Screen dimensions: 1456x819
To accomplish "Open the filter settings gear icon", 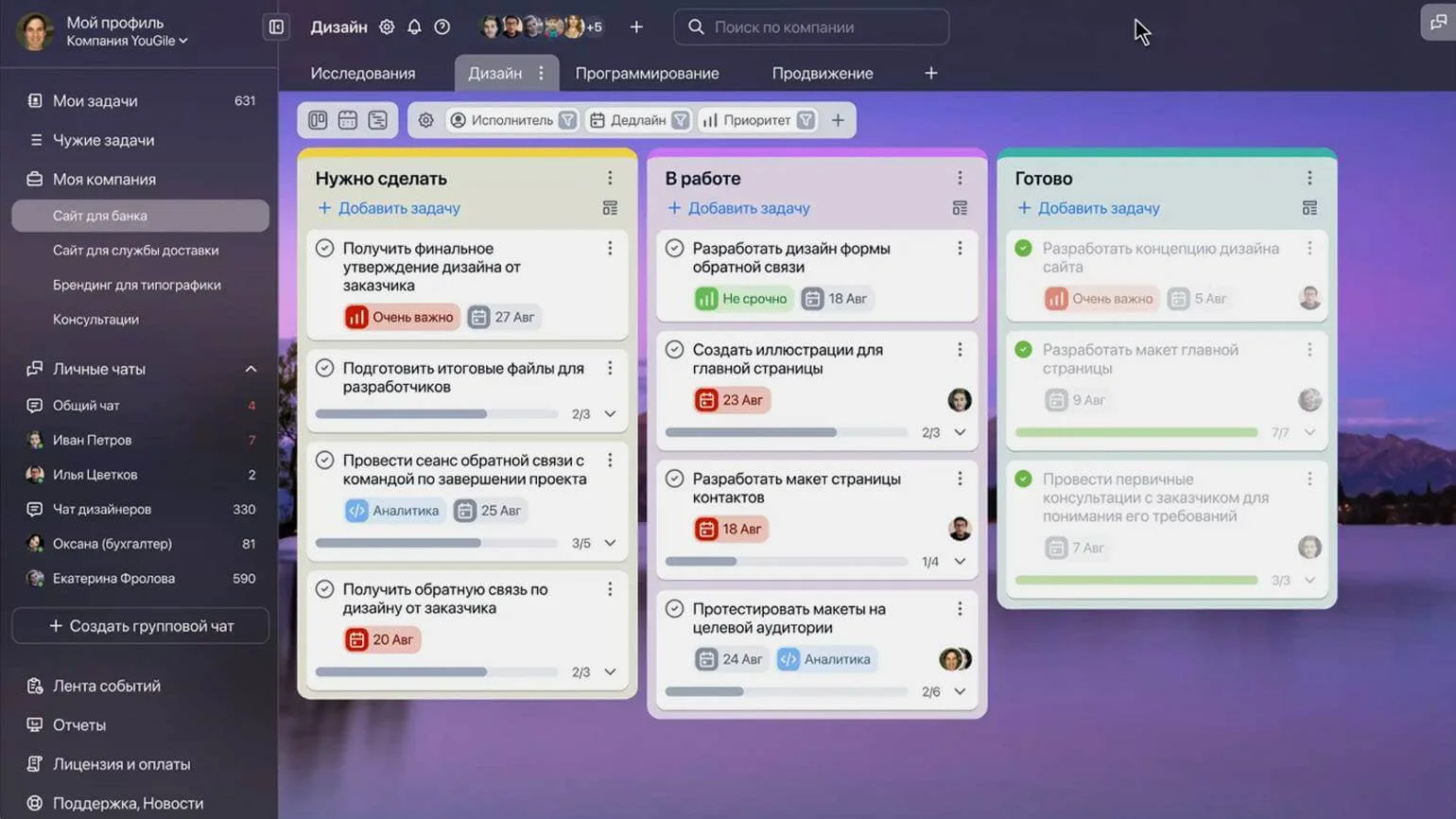I will 426,120.
